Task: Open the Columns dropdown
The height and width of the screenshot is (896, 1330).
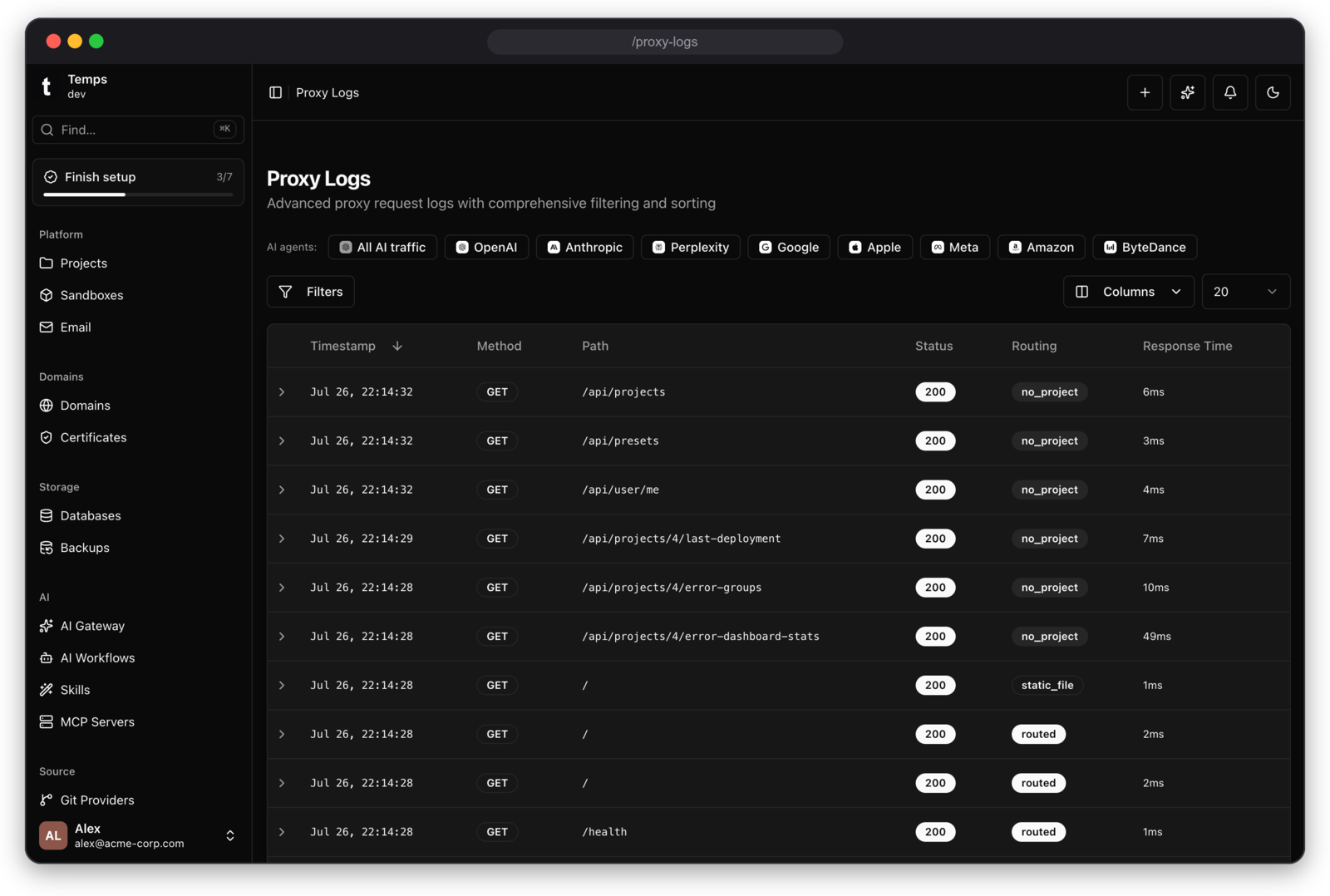Action: 1128,292
